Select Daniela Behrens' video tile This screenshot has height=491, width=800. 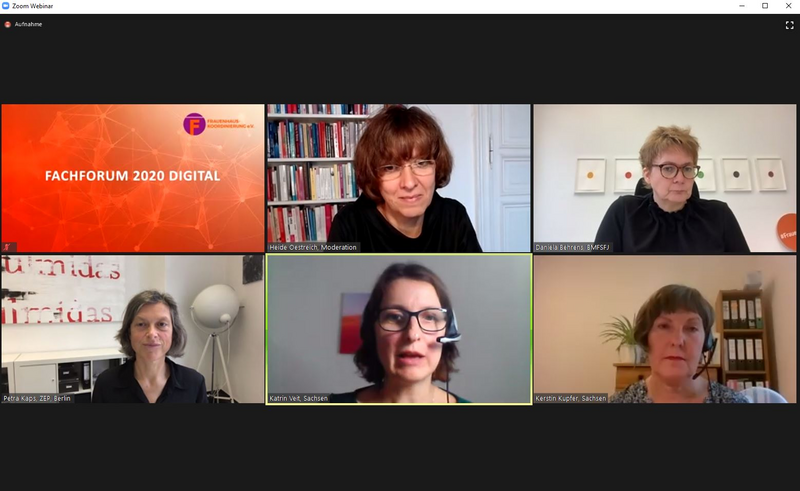coord(665,178)
